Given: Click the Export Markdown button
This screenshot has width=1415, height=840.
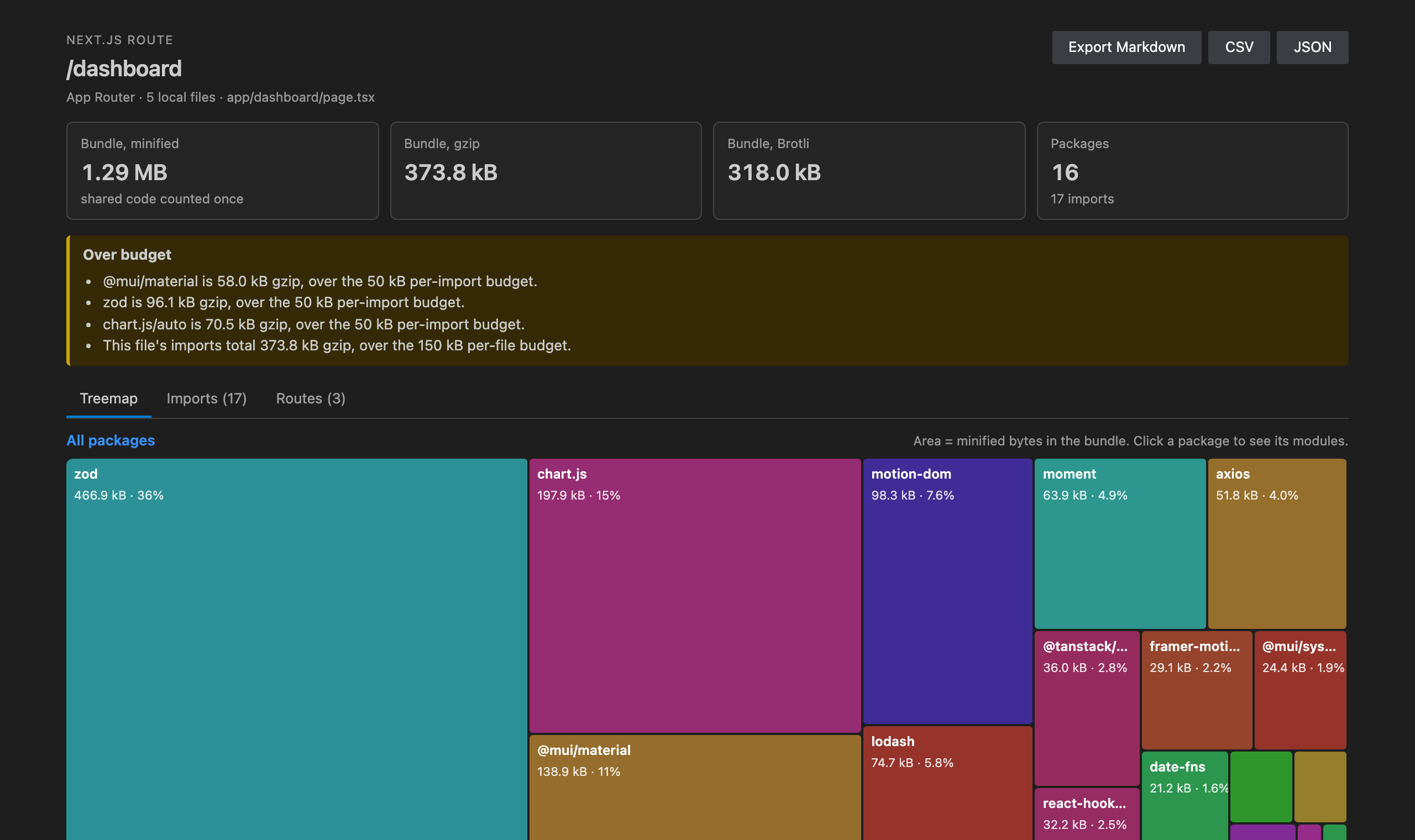Looking at the screenshot, I should tap(1126, 47).
